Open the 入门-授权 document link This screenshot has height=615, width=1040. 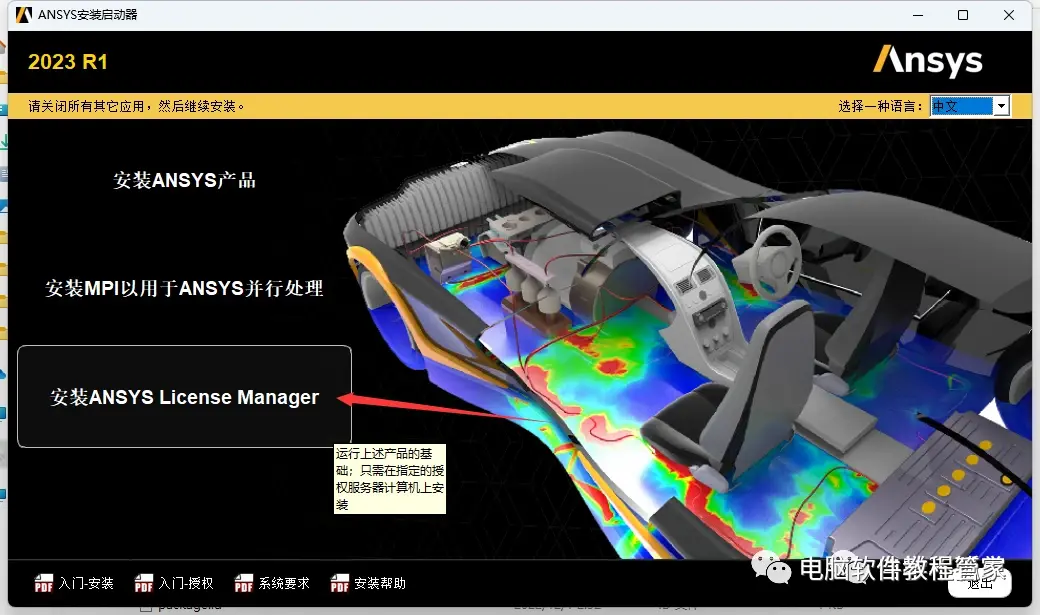(186, 583)
